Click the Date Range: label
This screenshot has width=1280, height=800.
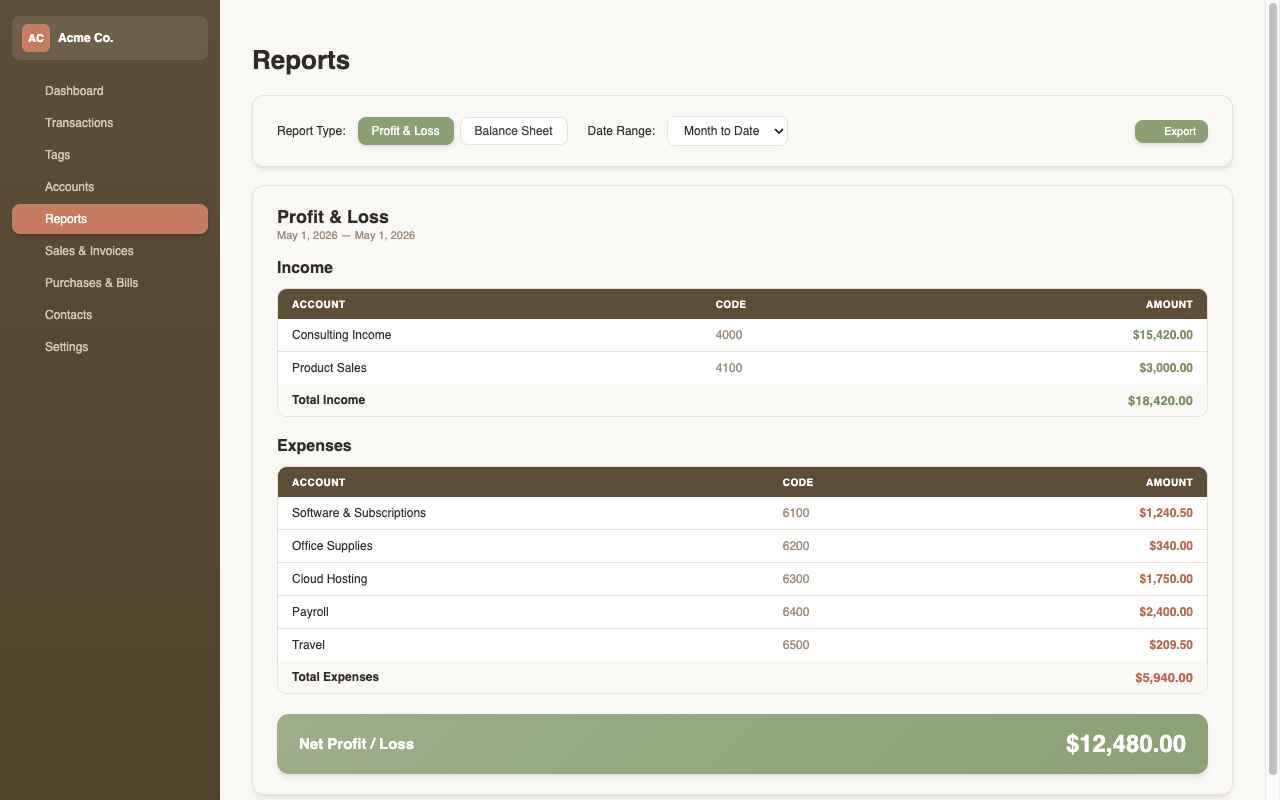tap(621, 131)
